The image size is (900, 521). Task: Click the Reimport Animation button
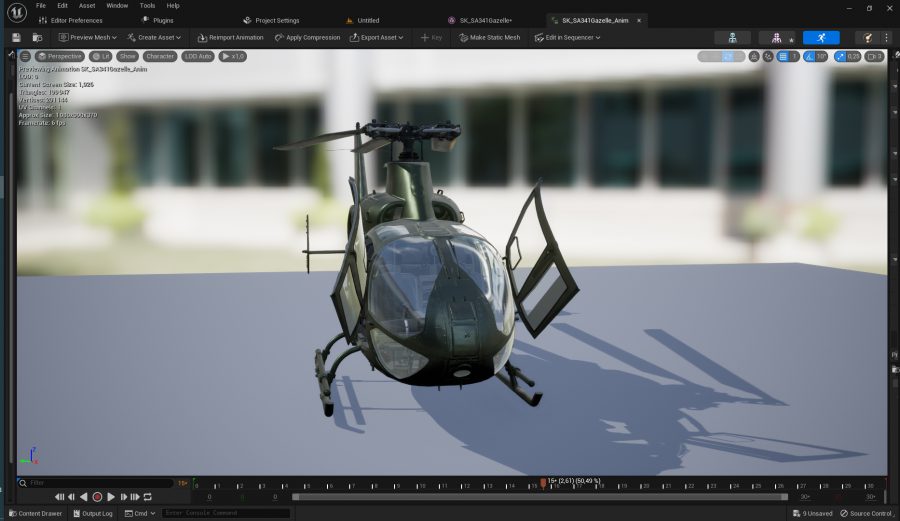tap(230, 38)
